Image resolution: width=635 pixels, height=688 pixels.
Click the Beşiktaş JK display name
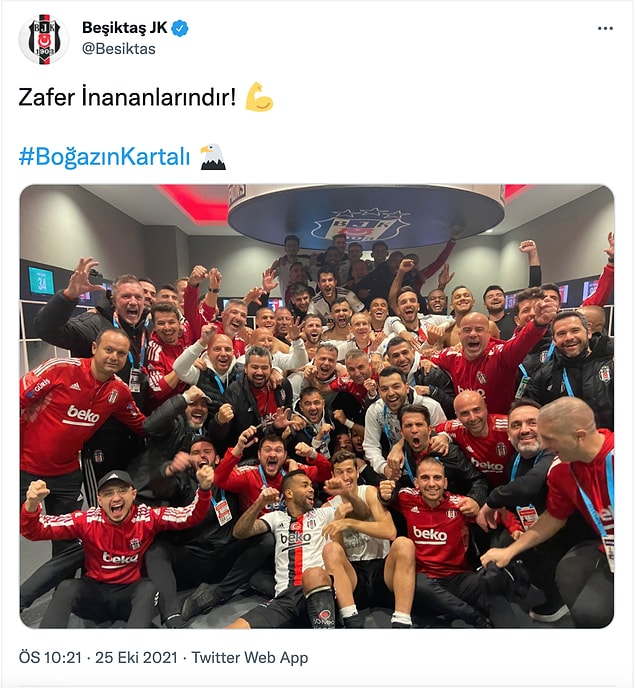coord(125,28)
